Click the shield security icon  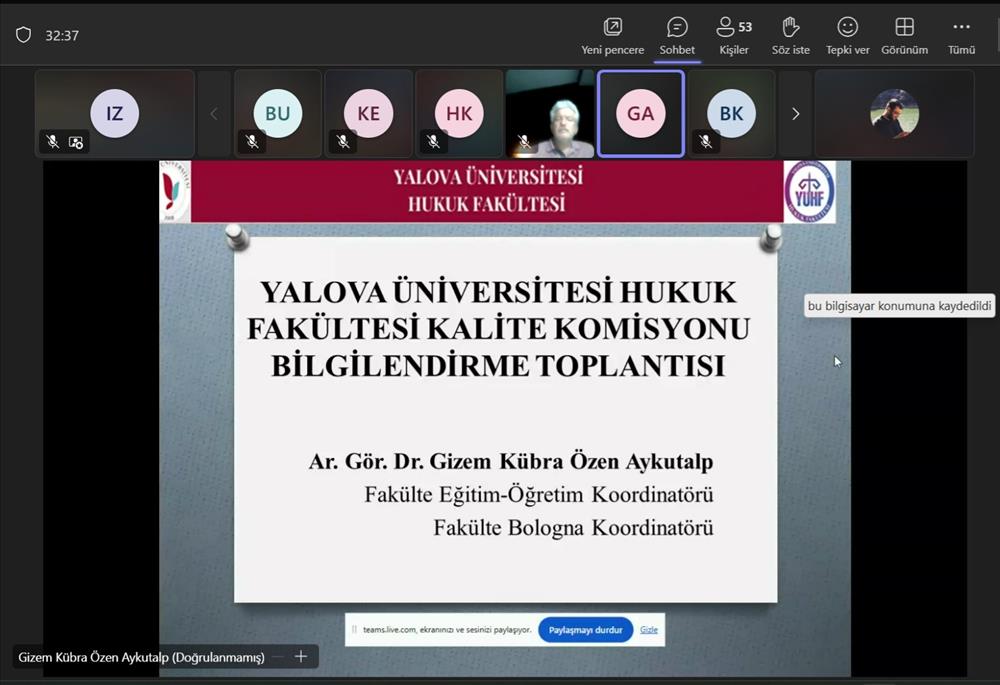(24, 35)
